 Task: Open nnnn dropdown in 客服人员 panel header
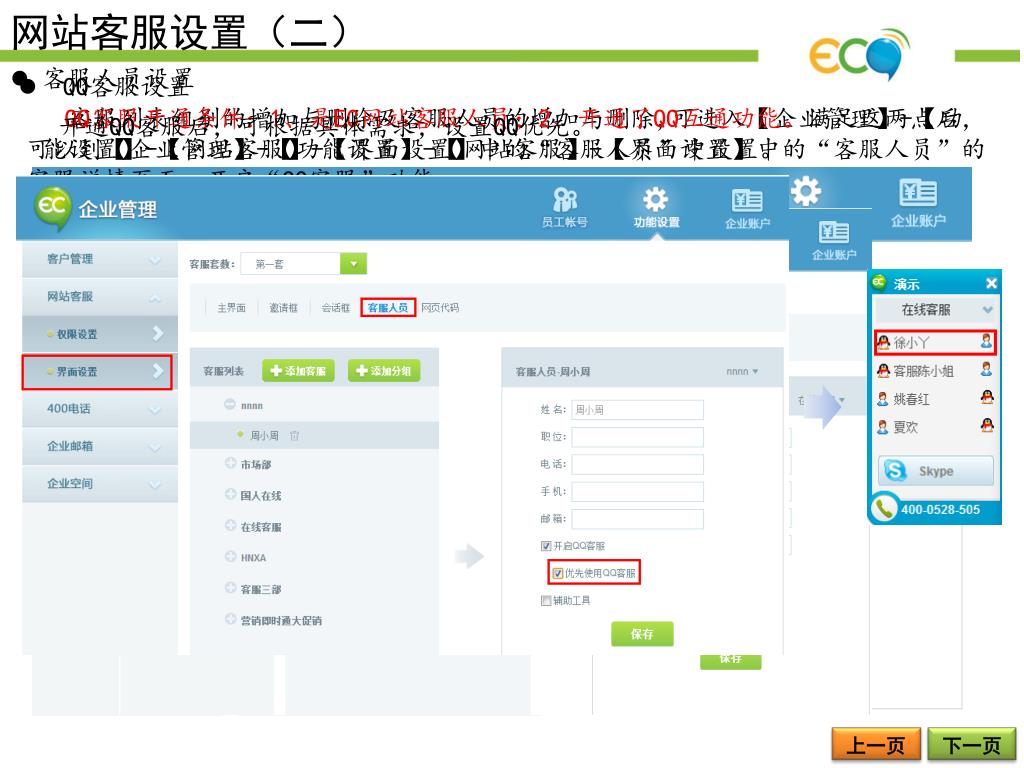tap(743, 372)
